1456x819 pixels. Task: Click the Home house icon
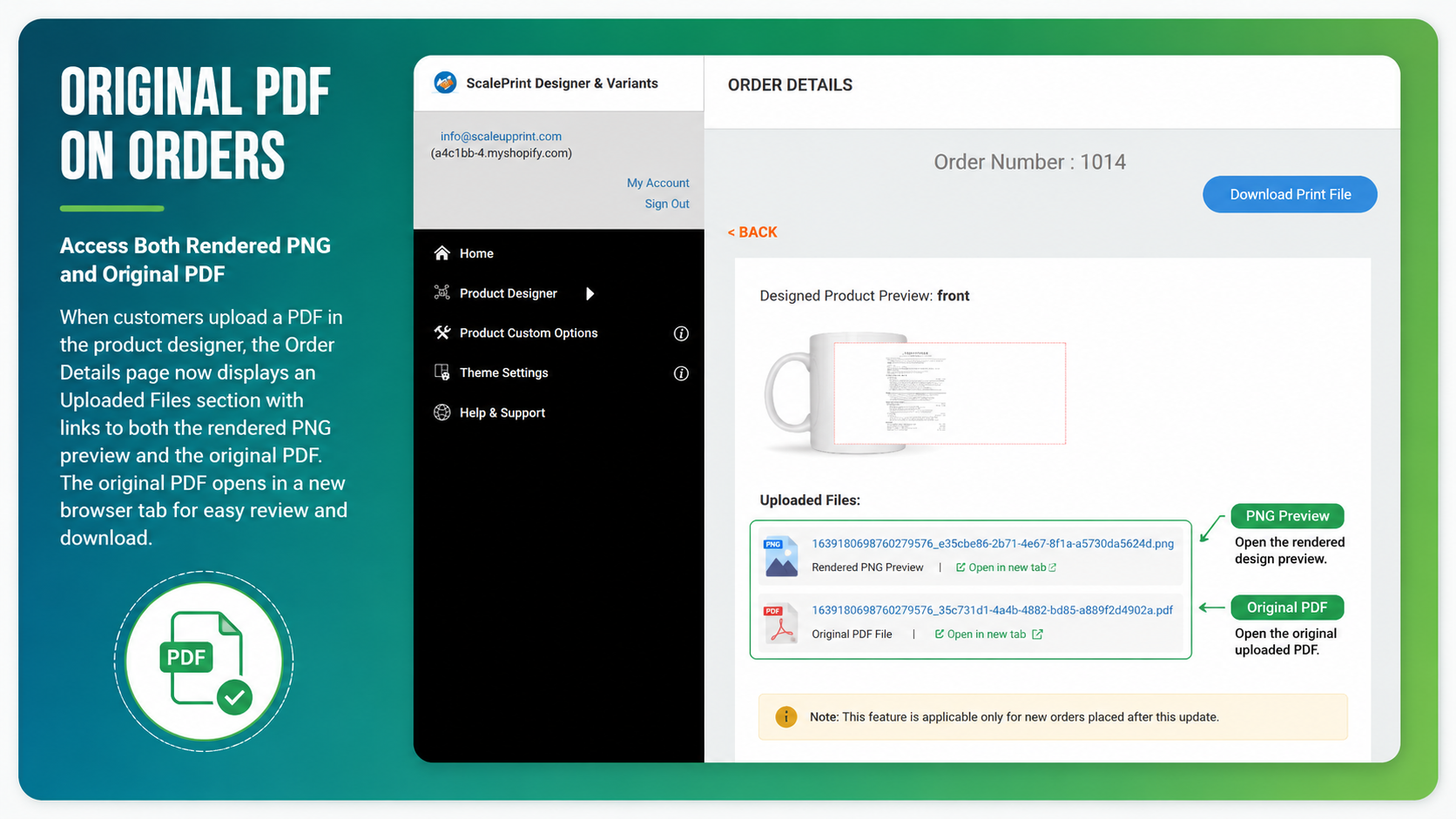[x=442, y=253]
